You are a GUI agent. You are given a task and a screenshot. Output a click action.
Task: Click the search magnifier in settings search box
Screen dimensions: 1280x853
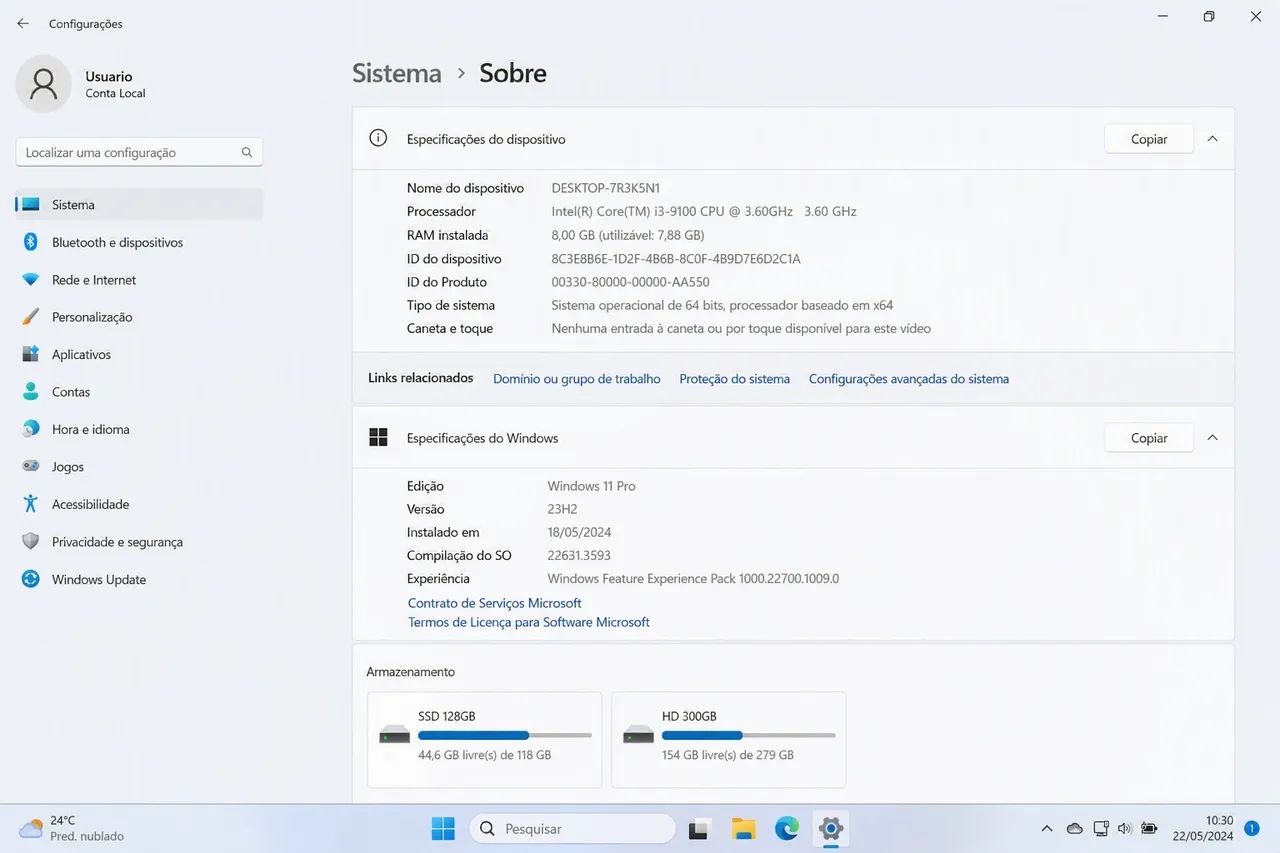coord(247,152)
